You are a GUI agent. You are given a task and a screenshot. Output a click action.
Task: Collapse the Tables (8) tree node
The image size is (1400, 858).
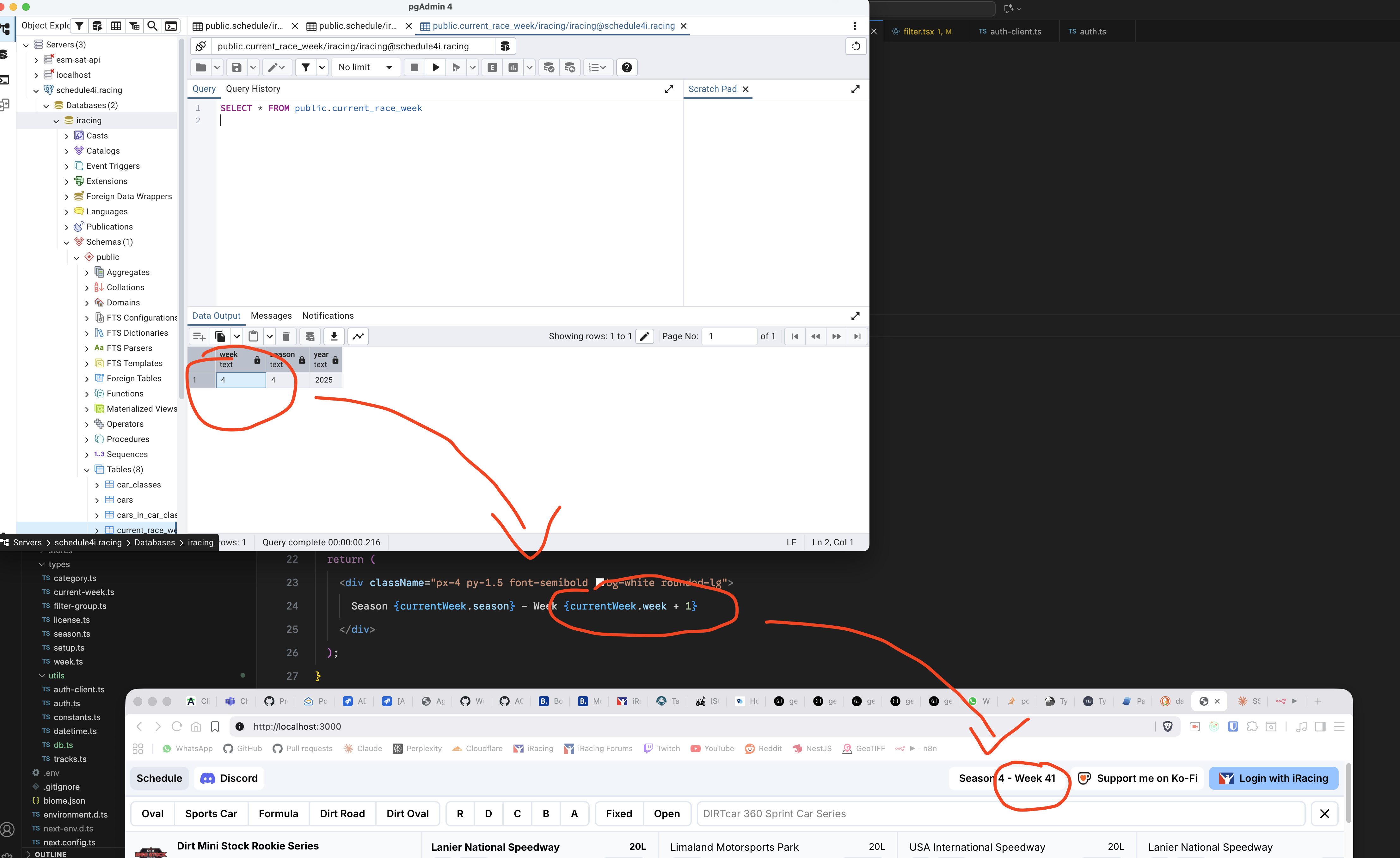coord(87,470)
